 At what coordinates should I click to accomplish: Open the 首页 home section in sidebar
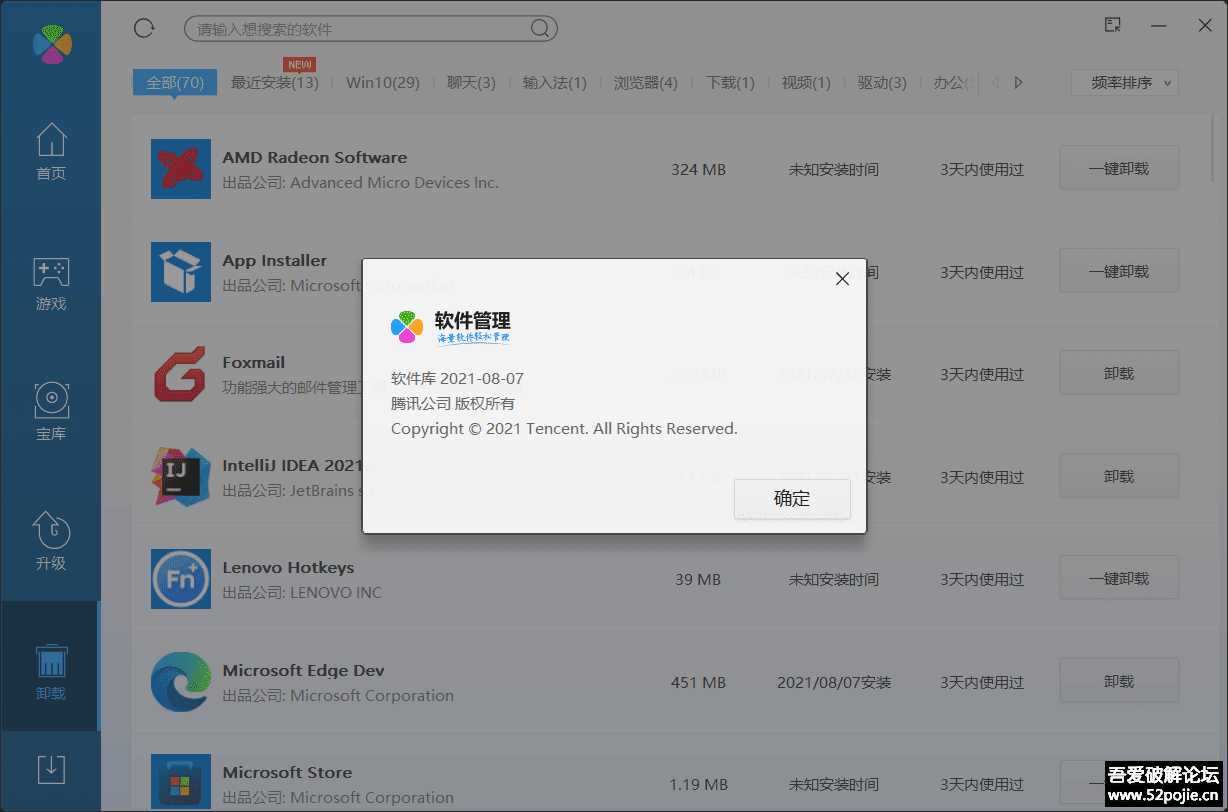pos(50,150)
